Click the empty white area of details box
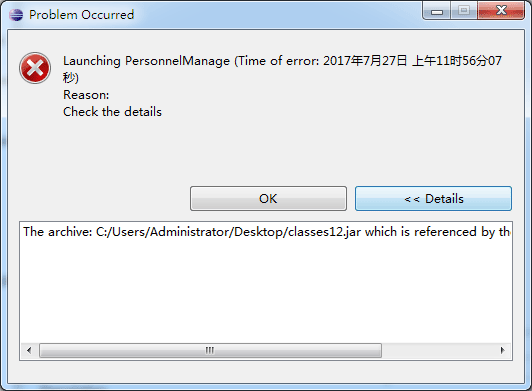This screenshot has width=532, height=391. coord(266,292)
